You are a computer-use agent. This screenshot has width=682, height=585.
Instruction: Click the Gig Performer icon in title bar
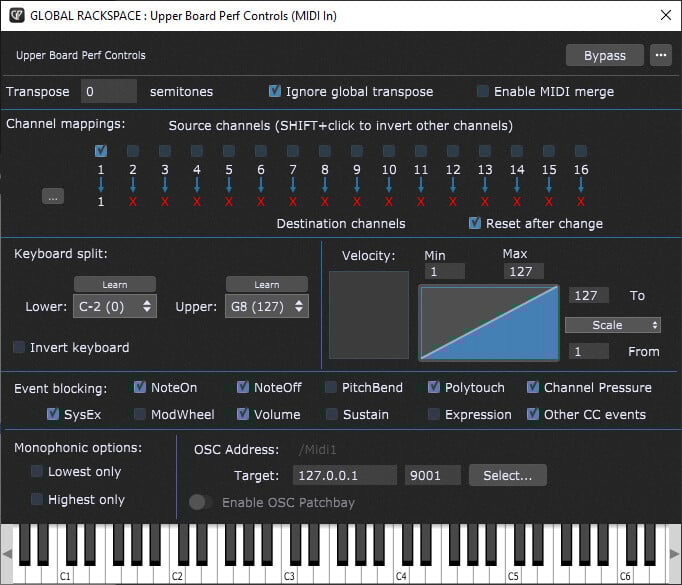pos(14,15)
